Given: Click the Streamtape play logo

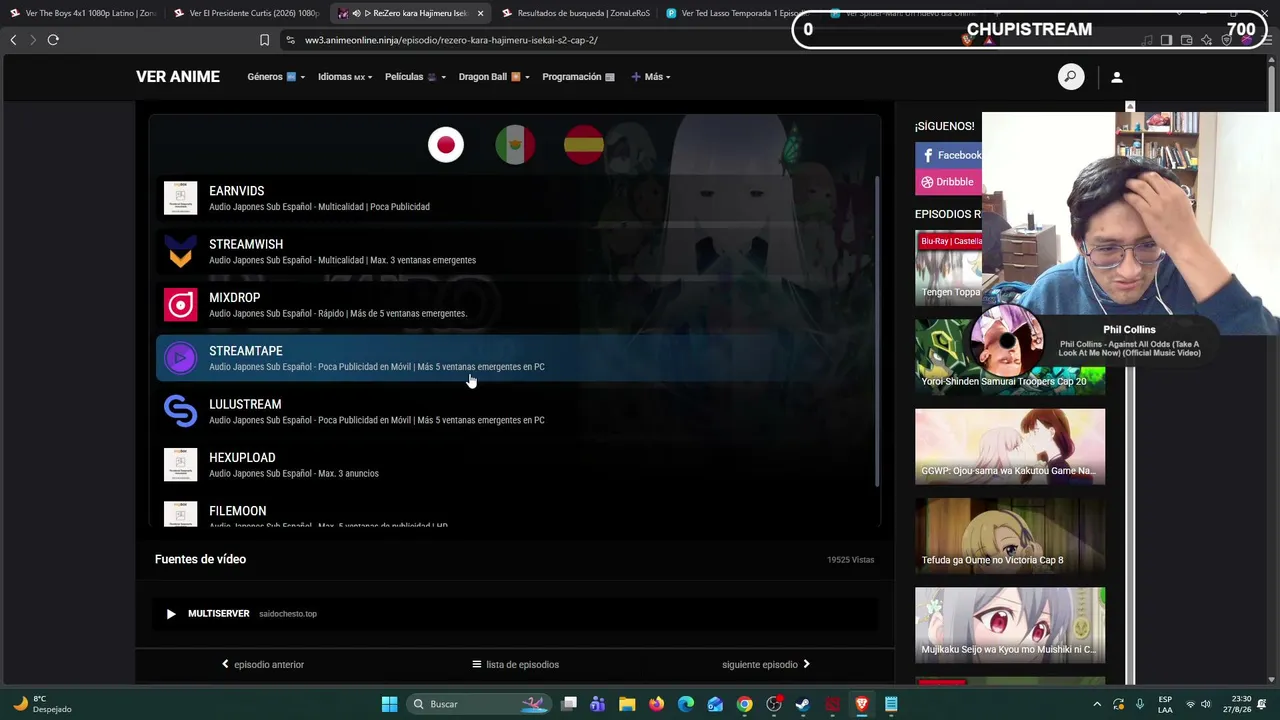Looking at the screenshot, I should click(x=181, y=358).
